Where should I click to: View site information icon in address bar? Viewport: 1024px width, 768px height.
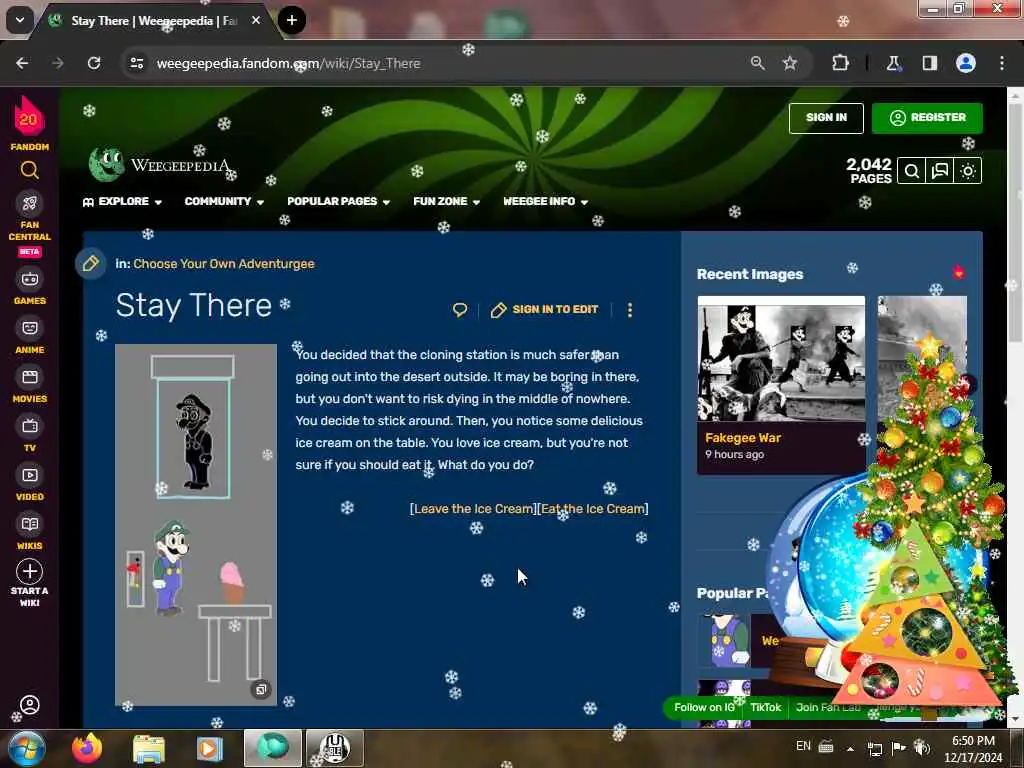(x=136, y=63)
